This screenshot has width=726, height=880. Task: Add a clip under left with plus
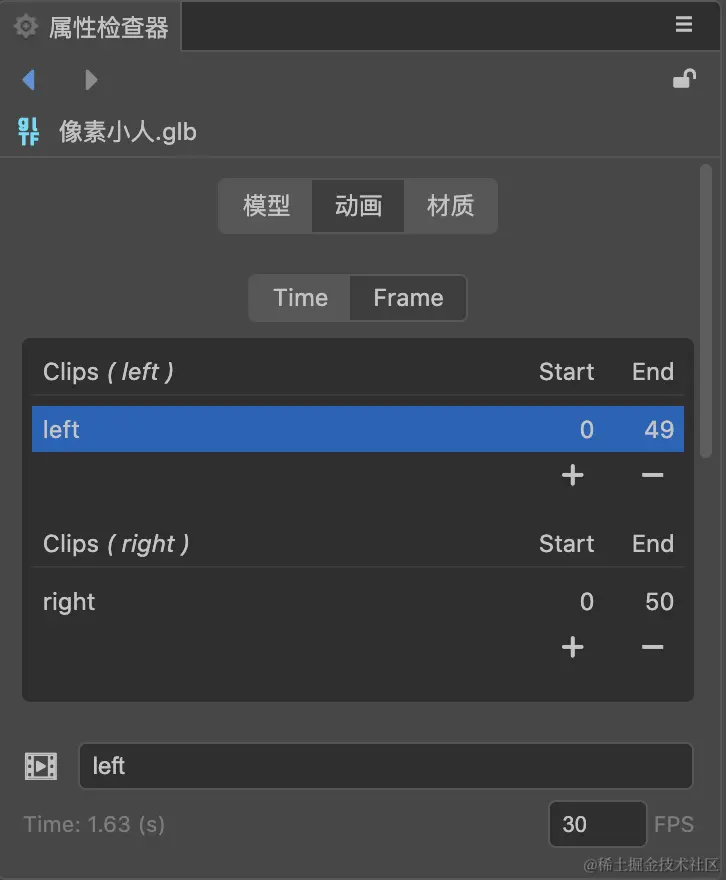(x=572, y=475)
